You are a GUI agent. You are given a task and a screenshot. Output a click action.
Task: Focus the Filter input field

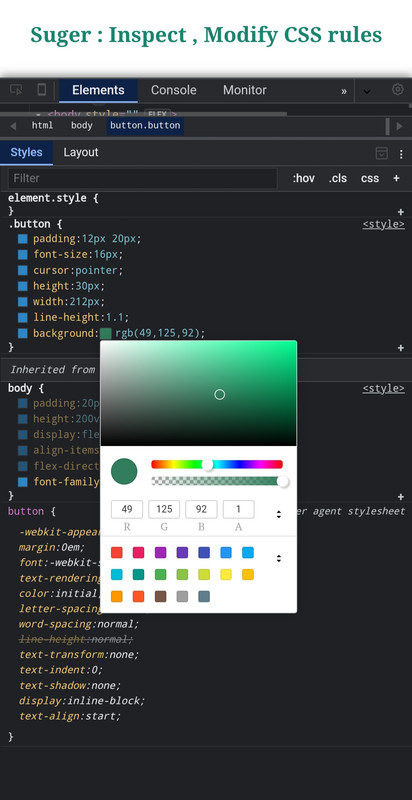(143, 178)
